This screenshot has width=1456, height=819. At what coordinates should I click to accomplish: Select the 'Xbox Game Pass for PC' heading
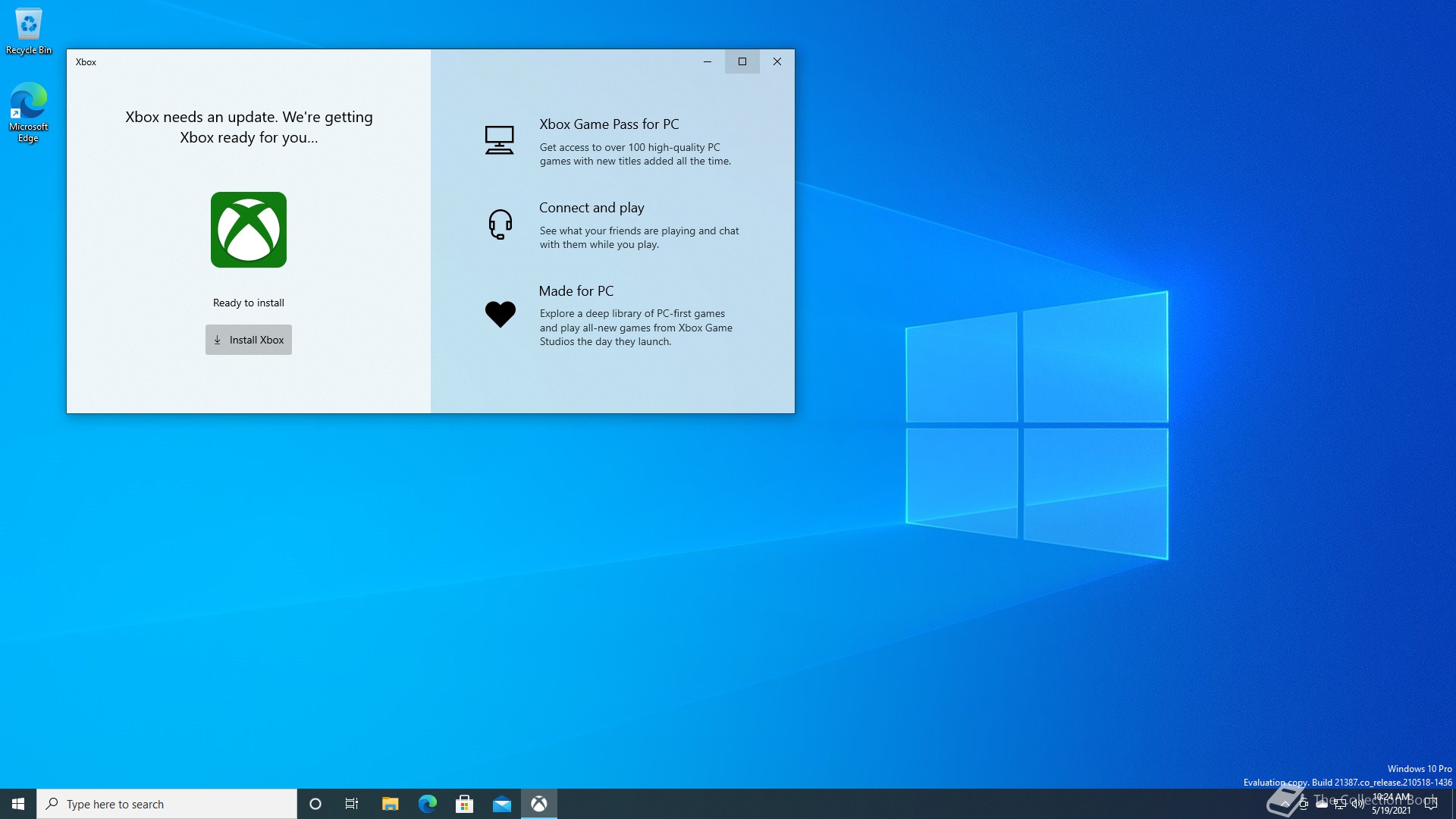[x=609, y=124]
